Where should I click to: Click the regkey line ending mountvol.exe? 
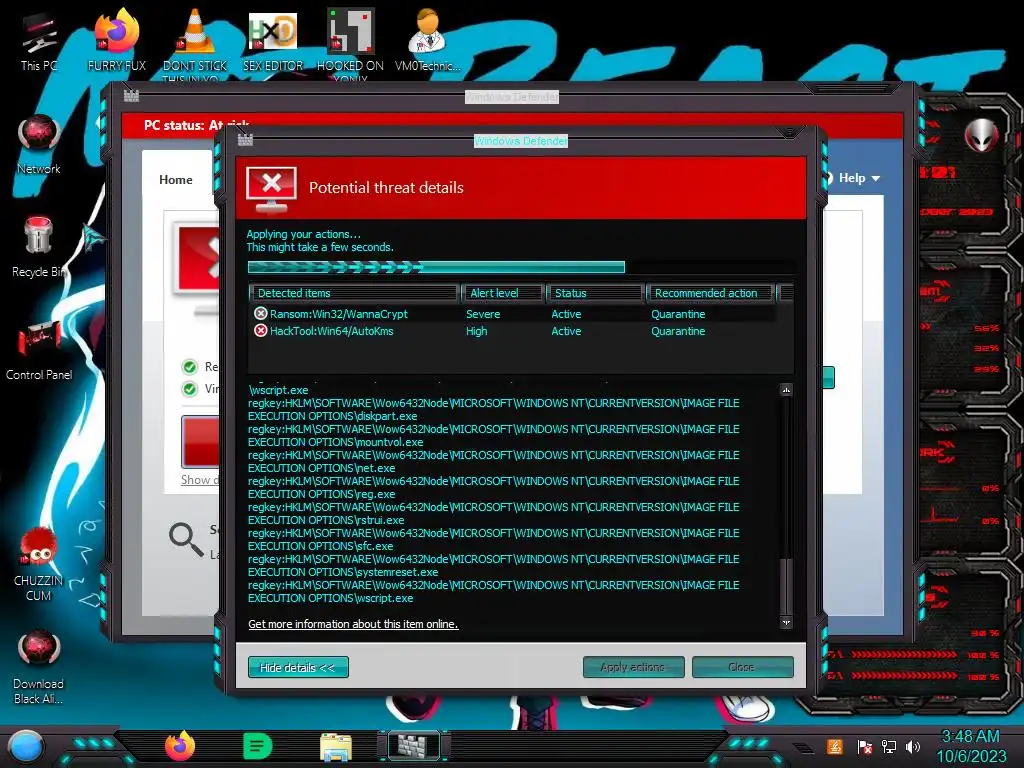coord(494,436)
